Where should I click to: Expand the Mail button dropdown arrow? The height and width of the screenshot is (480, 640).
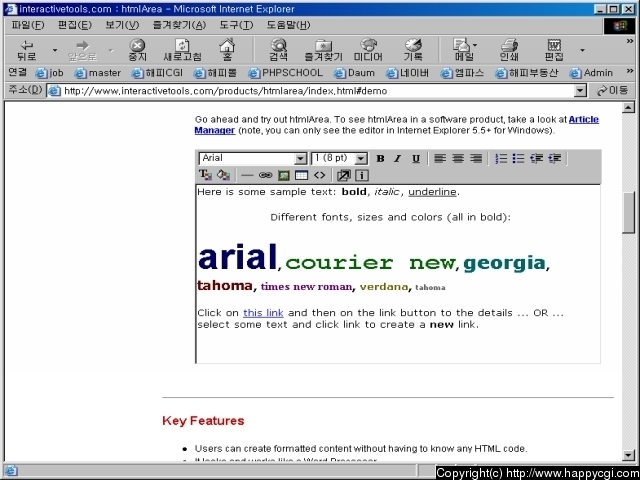475,45
